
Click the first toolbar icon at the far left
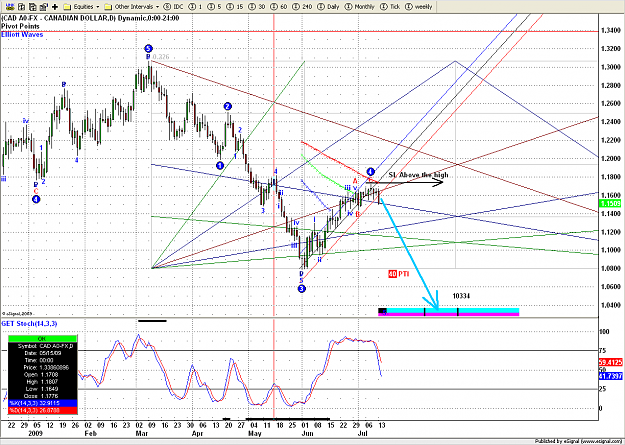tap(12, 6)
